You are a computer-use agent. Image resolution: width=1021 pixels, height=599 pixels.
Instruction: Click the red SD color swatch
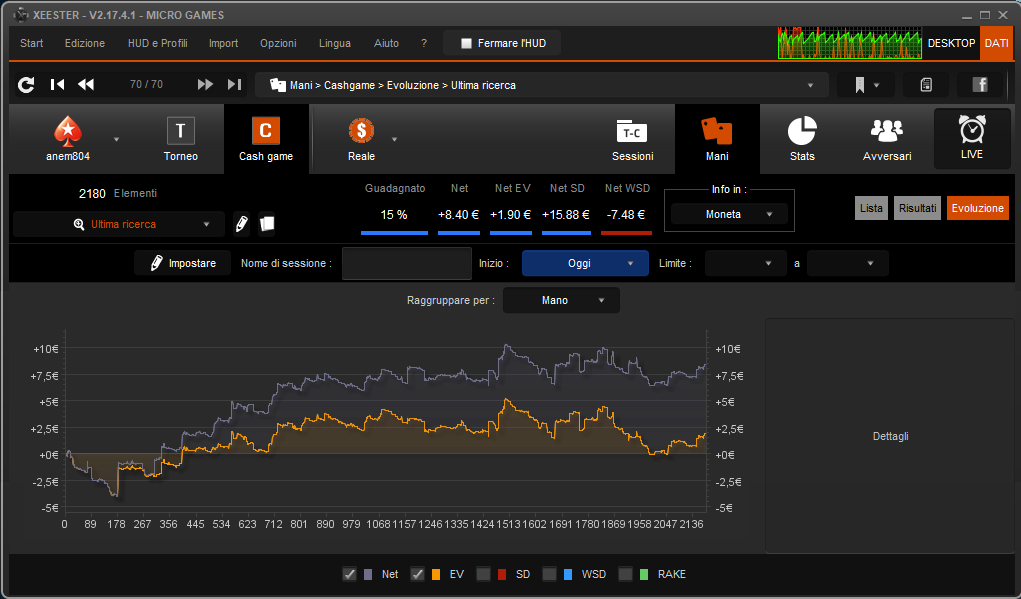(x=502, y=574)
